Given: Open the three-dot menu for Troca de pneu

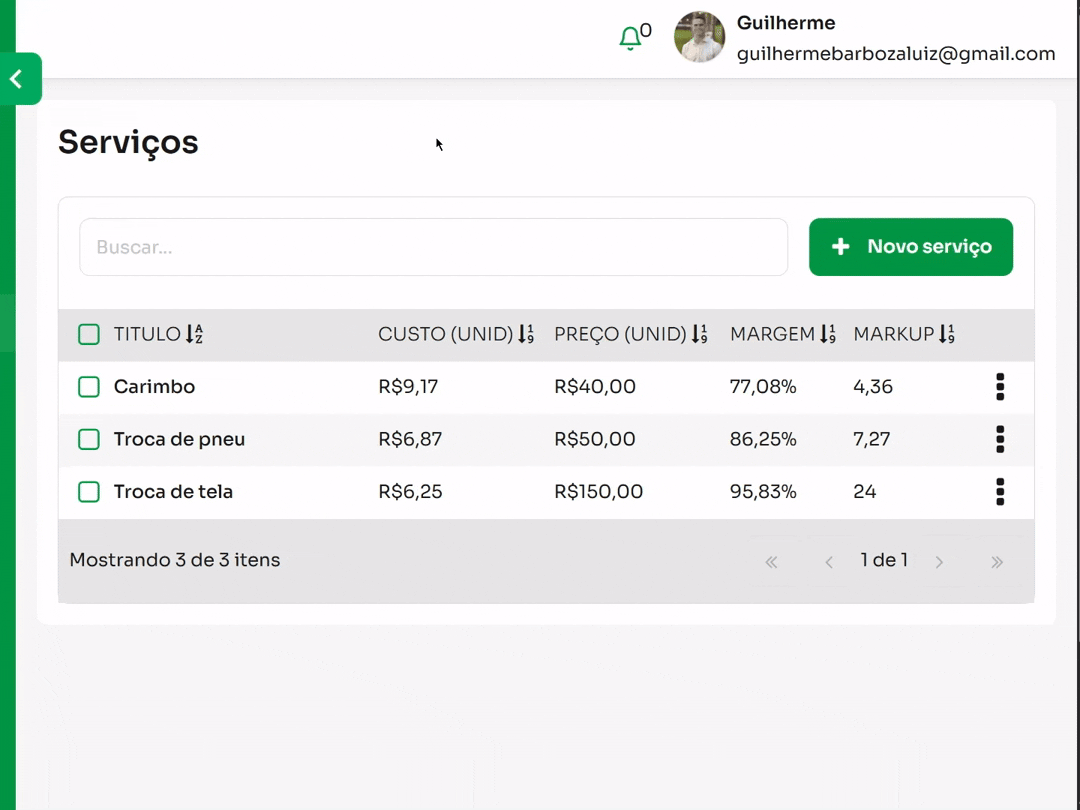Looking at the screenshot, I should click(999, 439).
